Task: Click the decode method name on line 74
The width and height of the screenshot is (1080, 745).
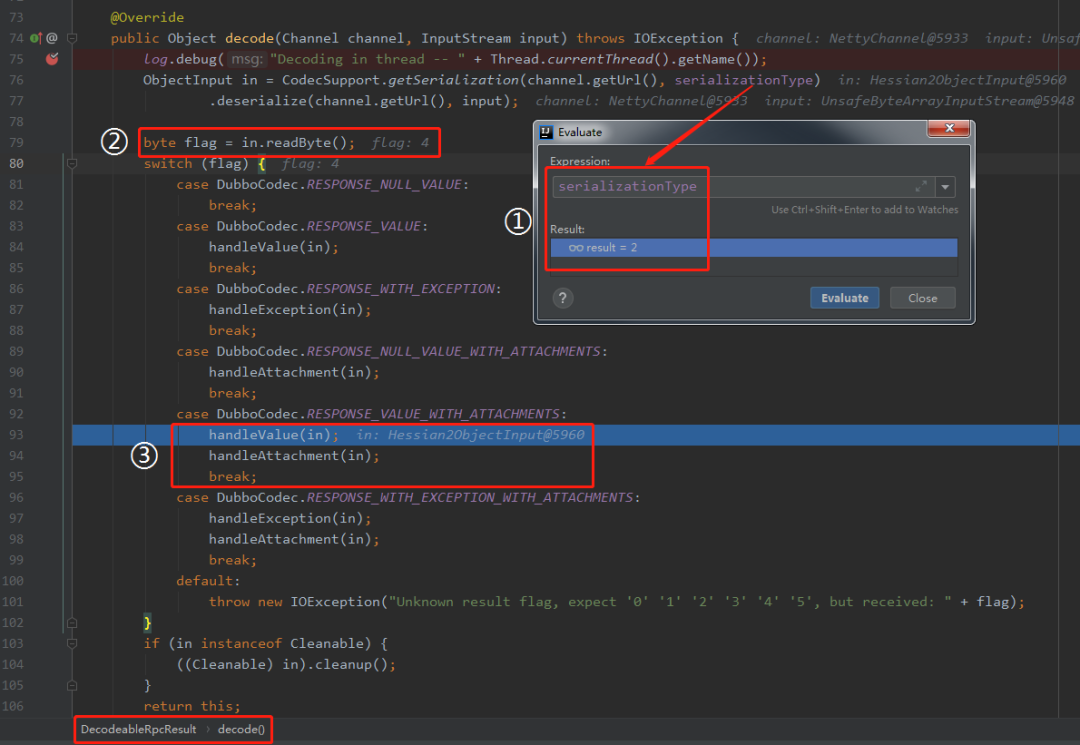Action: point(249,39)
